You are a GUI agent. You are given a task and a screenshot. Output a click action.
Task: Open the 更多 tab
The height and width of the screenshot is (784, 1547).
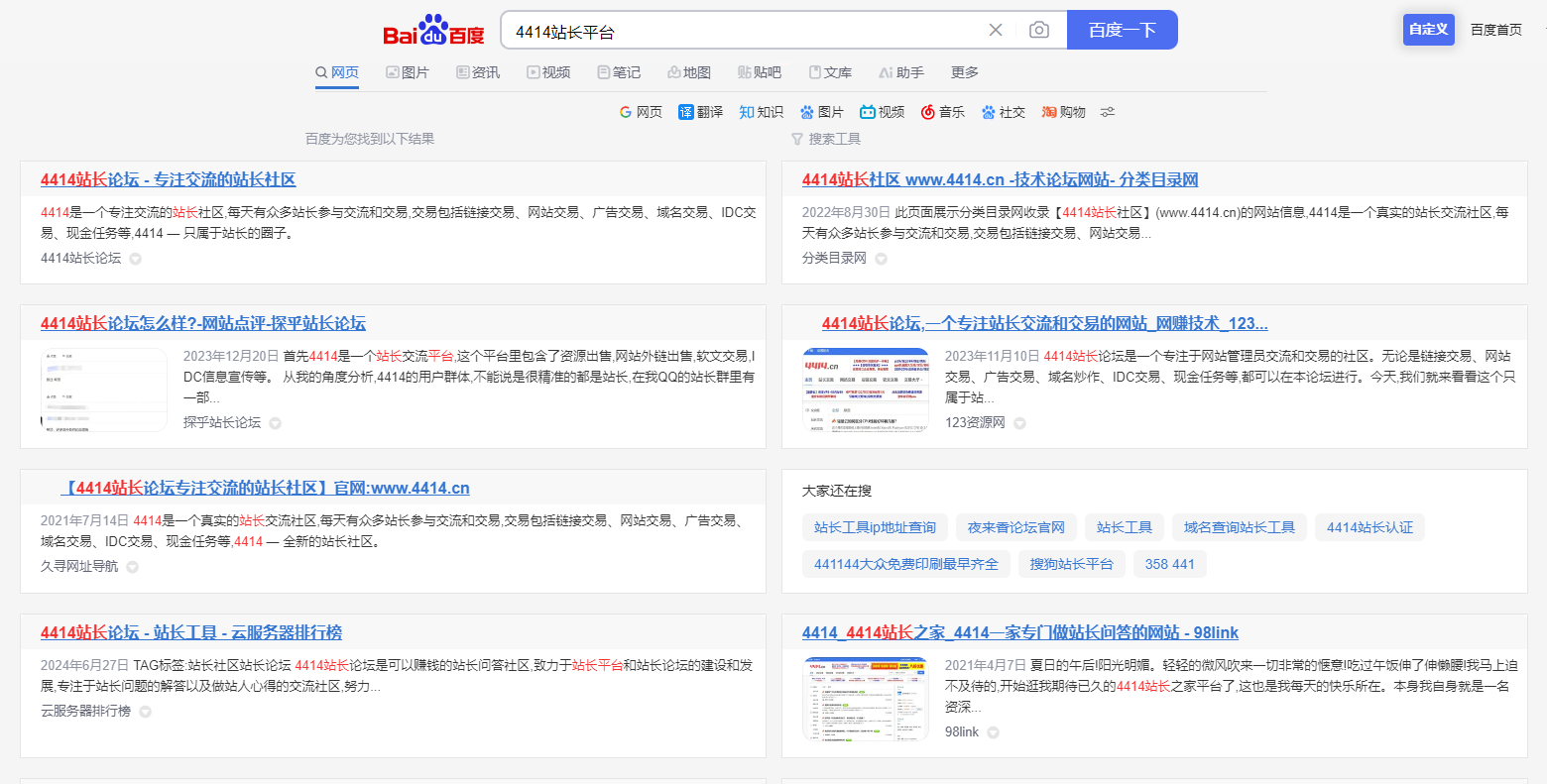tap(965, 72)
